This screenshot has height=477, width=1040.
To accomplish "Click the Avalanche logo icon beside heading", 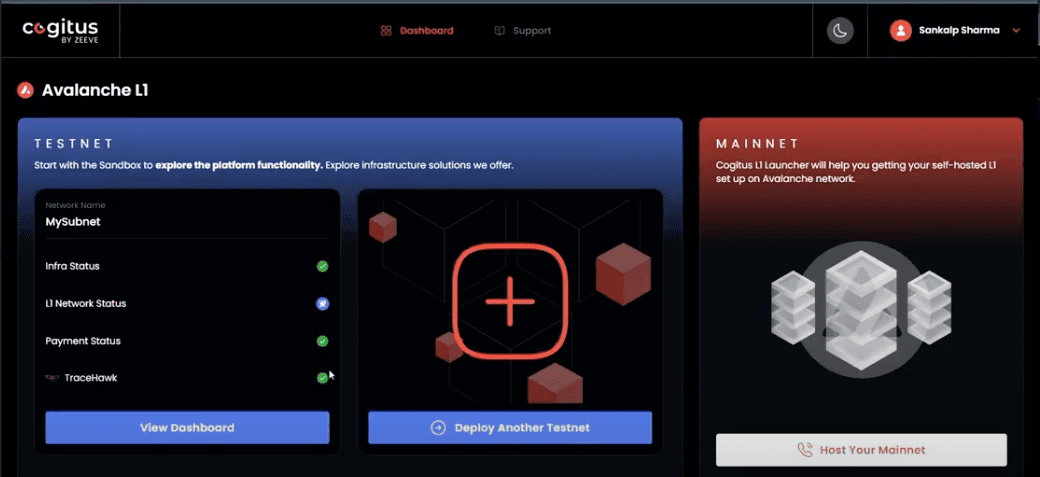I will [25, 90].
